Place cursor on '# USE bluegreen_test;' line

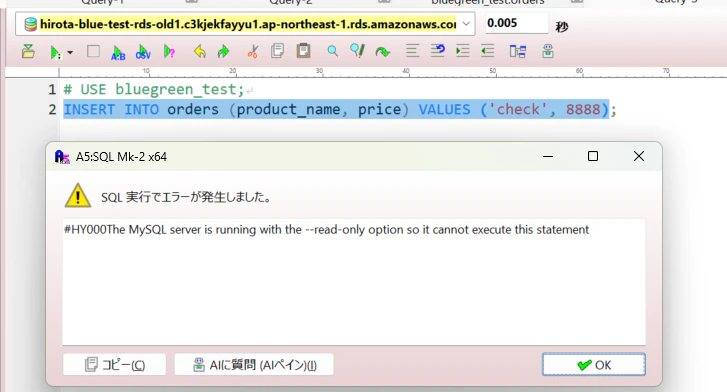click(x=153, y=89)
